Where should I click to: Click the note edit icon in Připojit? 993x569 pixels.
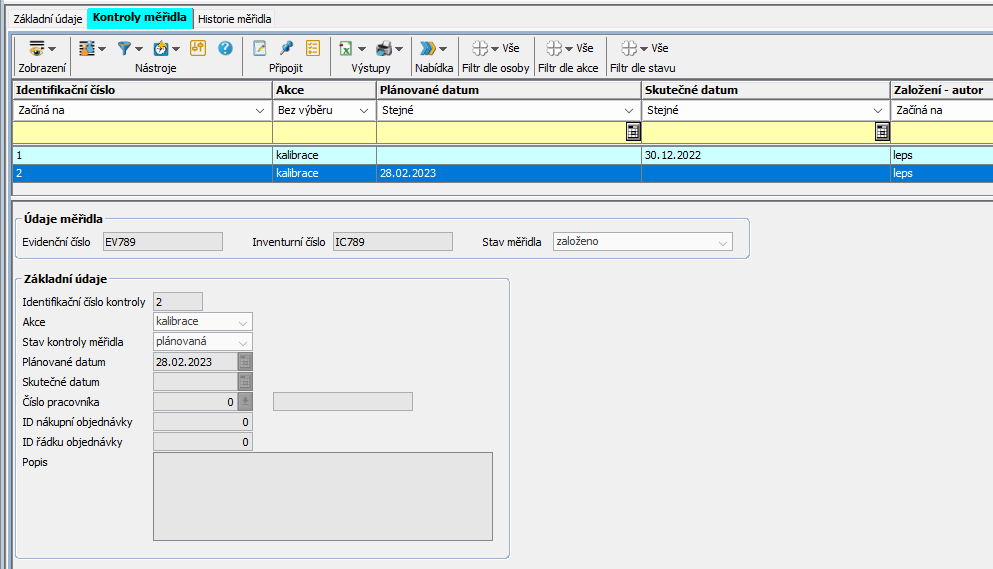pos(260,48)
